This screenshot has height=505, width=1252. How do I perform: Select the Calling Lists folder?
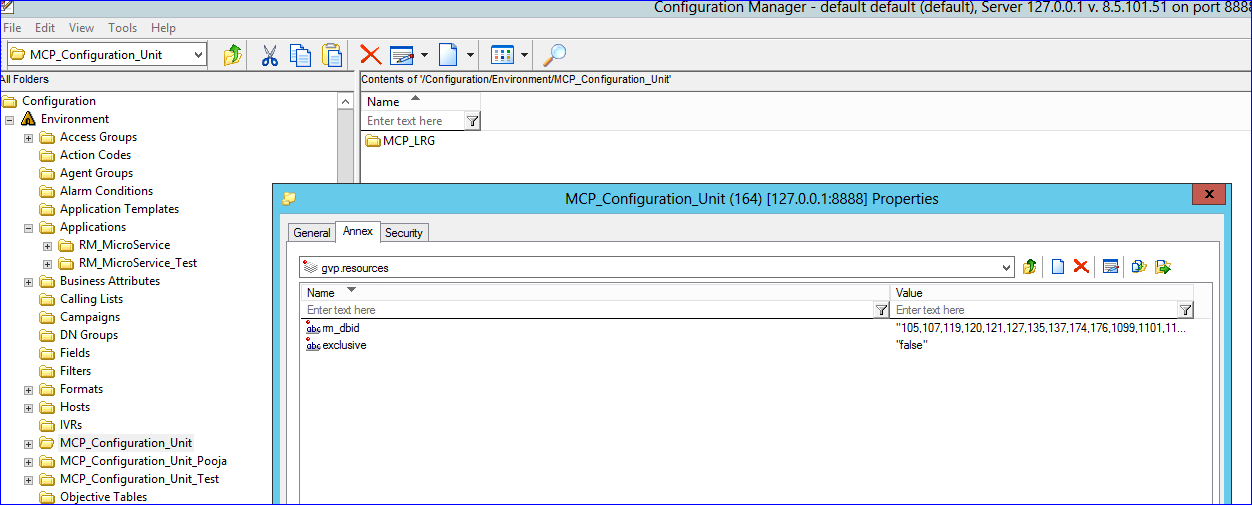point(91,299)
